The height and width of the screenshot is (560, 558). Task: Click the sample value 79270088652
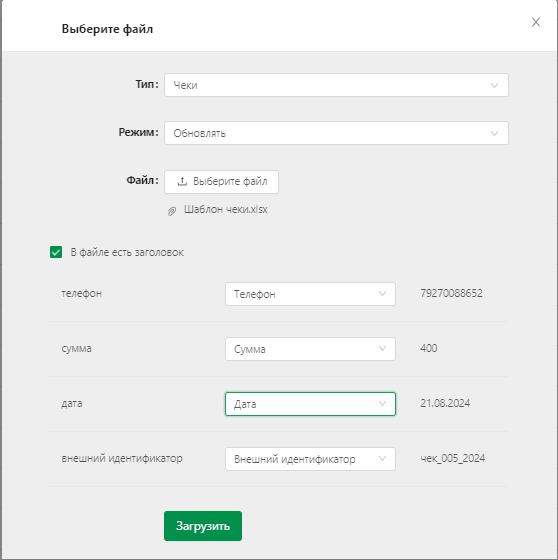451,293
